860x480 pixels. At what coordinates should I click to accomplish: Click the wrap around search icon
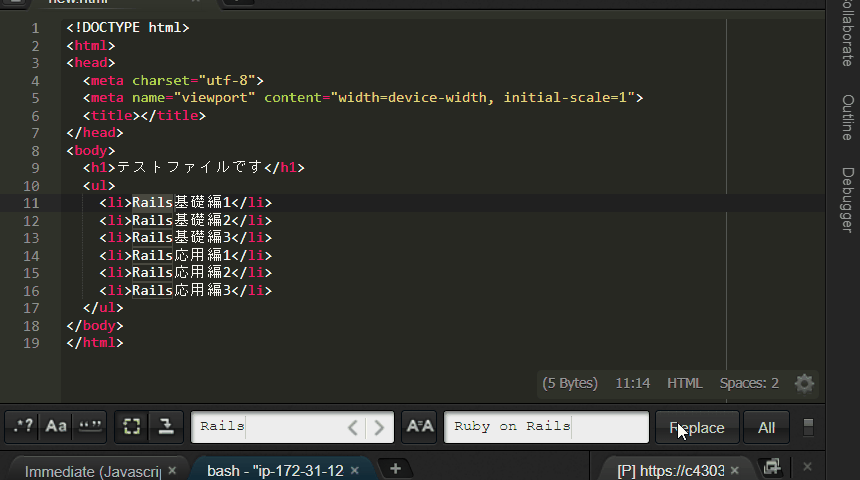(x=166, y=427)
